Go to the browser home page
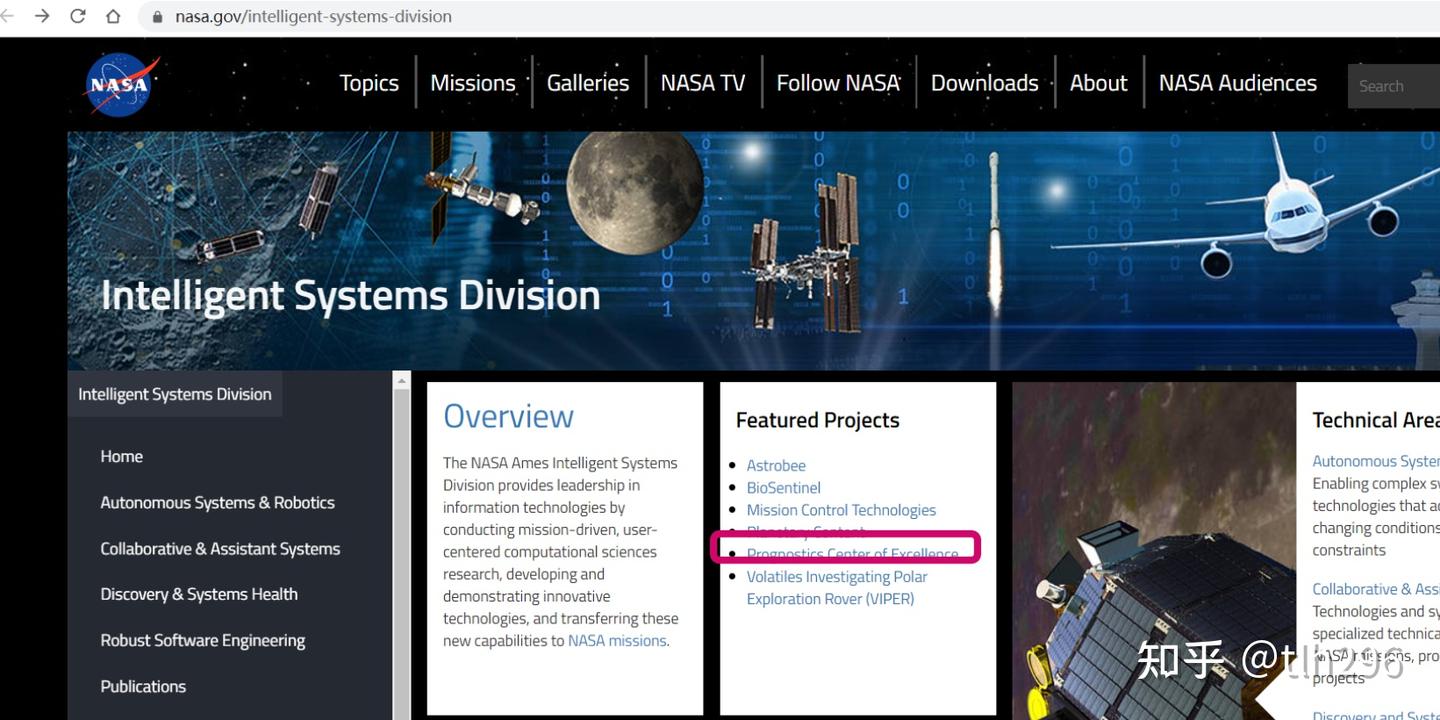This screenshot has height=720, width=1440. coord(113,16)
